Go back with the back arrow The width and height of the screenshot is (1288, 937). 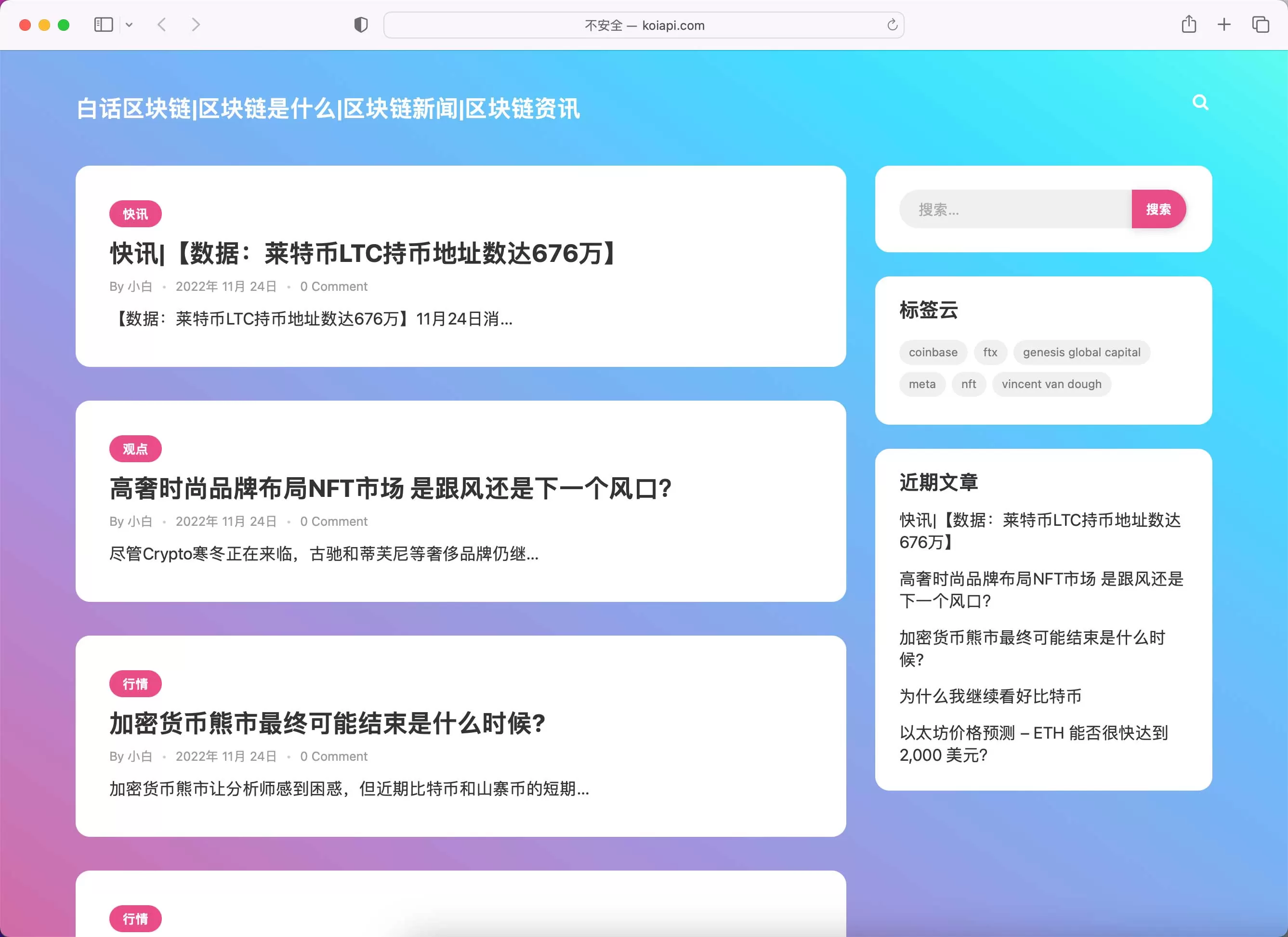tap(162, 25)
